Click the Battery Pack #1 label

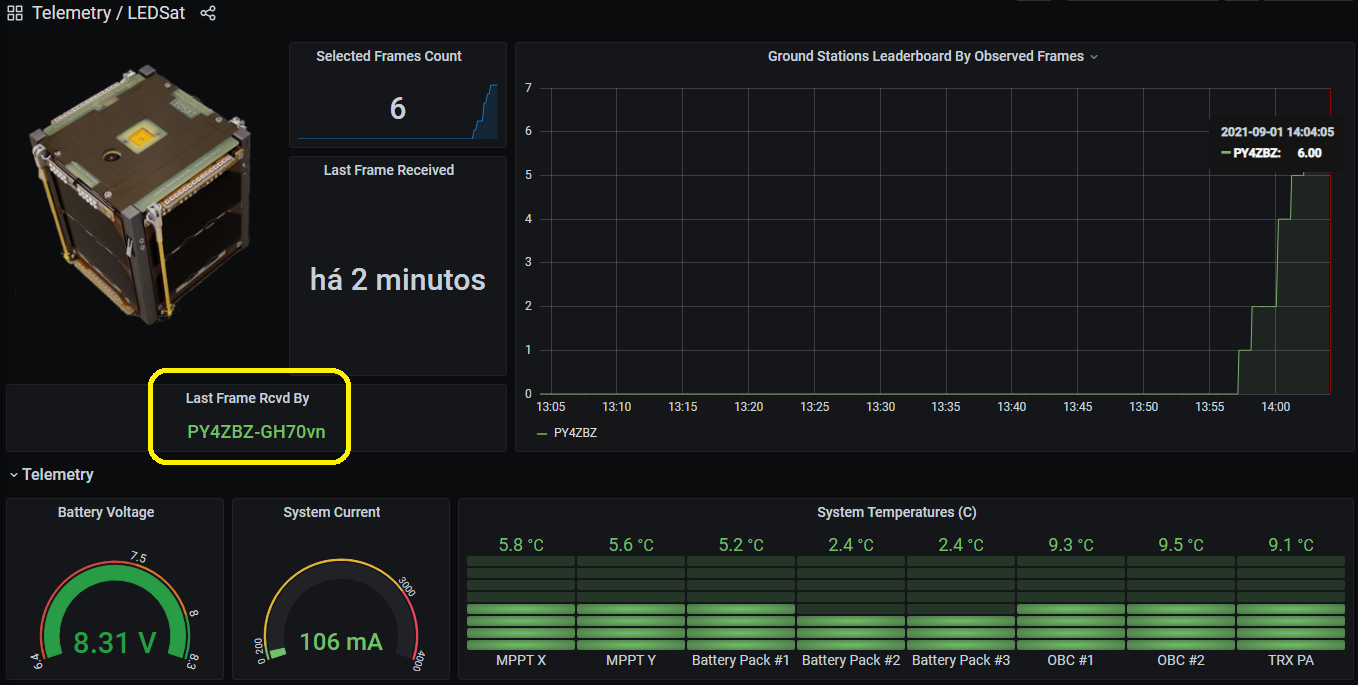click(741, 661)
